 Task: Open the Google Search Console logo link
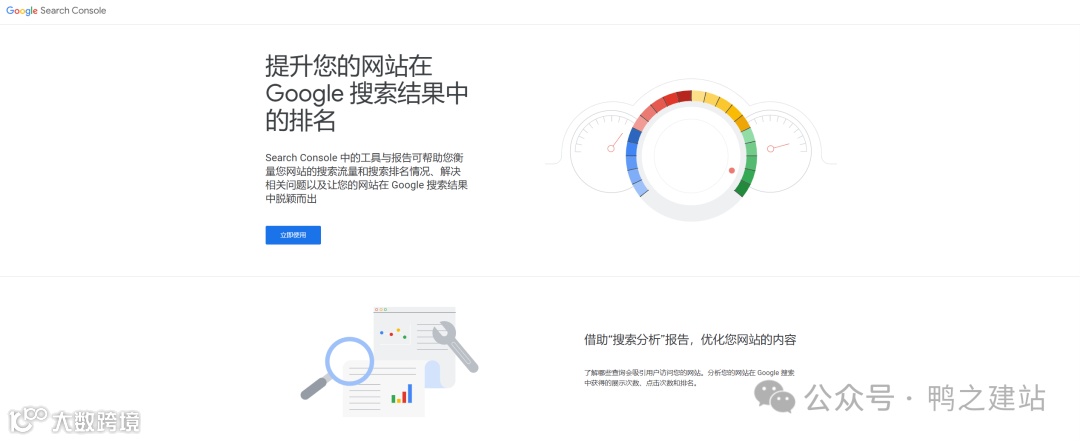pos(56,11)
